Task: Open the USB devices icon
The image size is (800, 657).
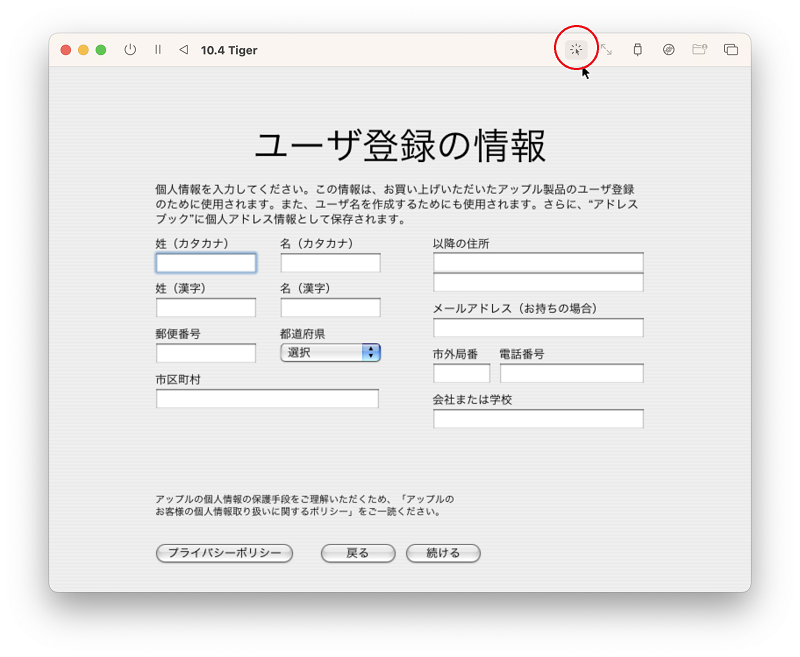Action: 637,49
